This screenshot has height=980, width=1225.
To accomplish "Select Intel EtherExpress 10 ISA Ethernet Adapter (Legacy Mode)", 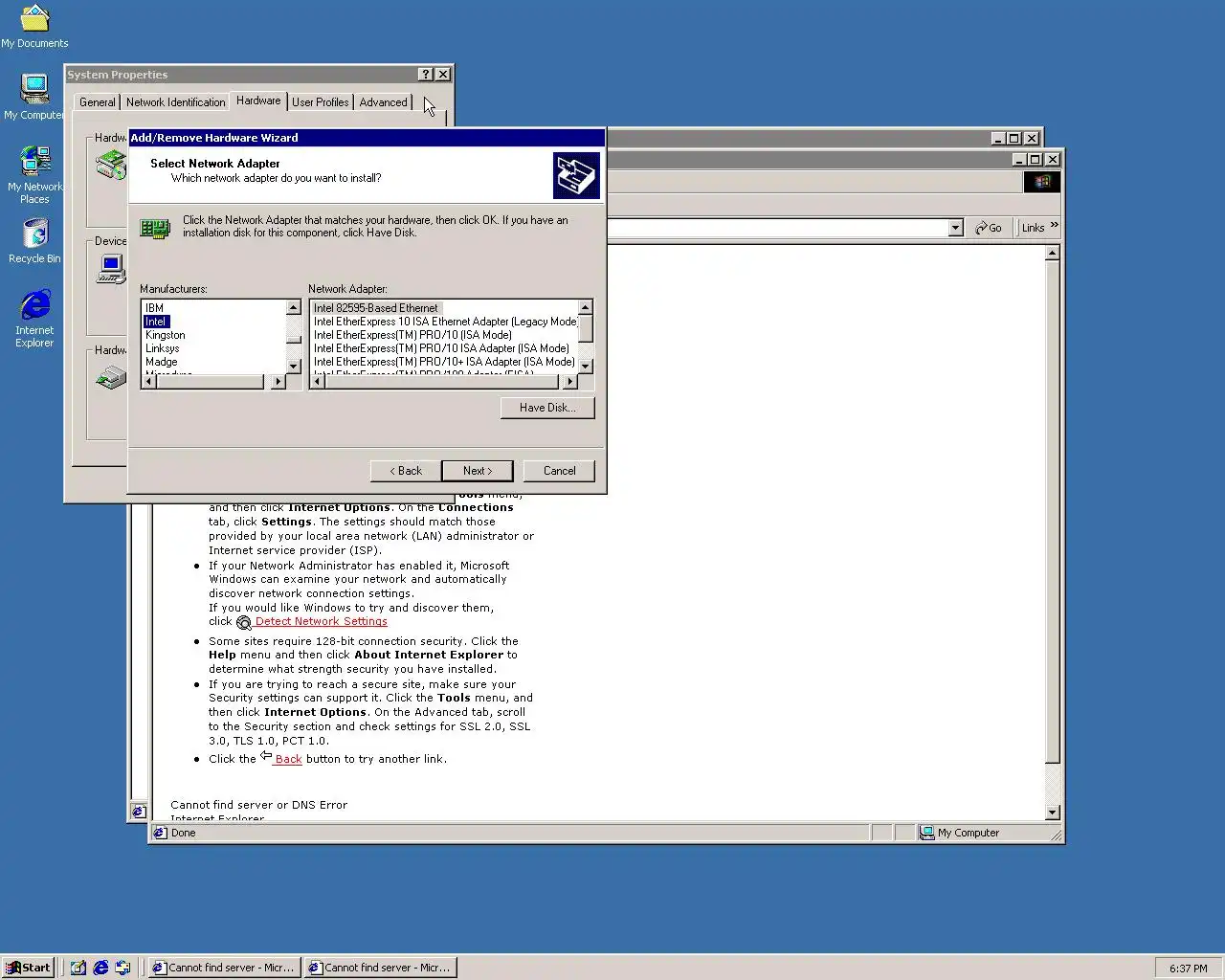I will pos(445,322).
